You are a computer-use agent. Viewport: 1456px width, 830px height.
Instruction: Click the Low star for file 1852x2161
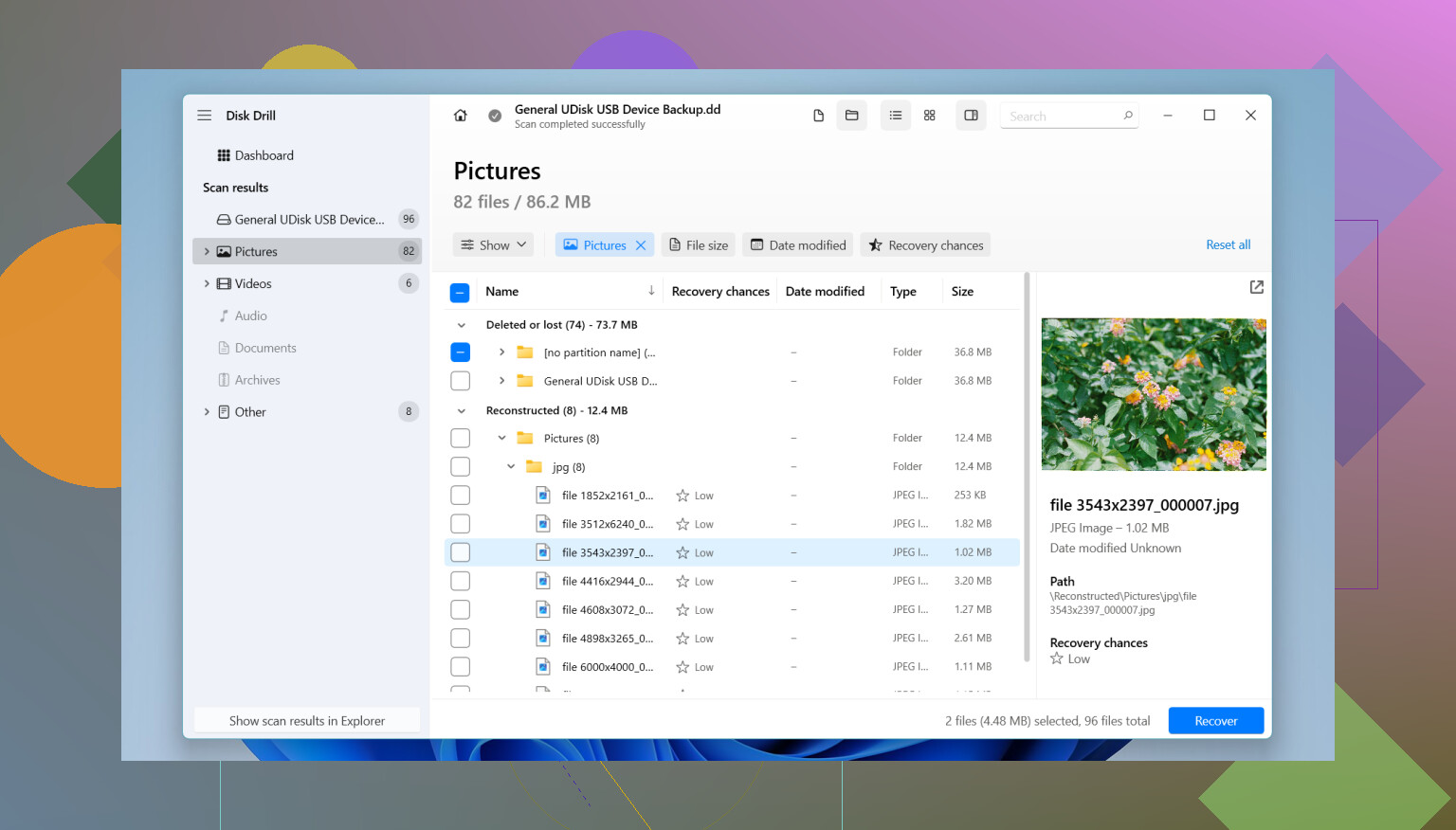[x=682, y=496]
